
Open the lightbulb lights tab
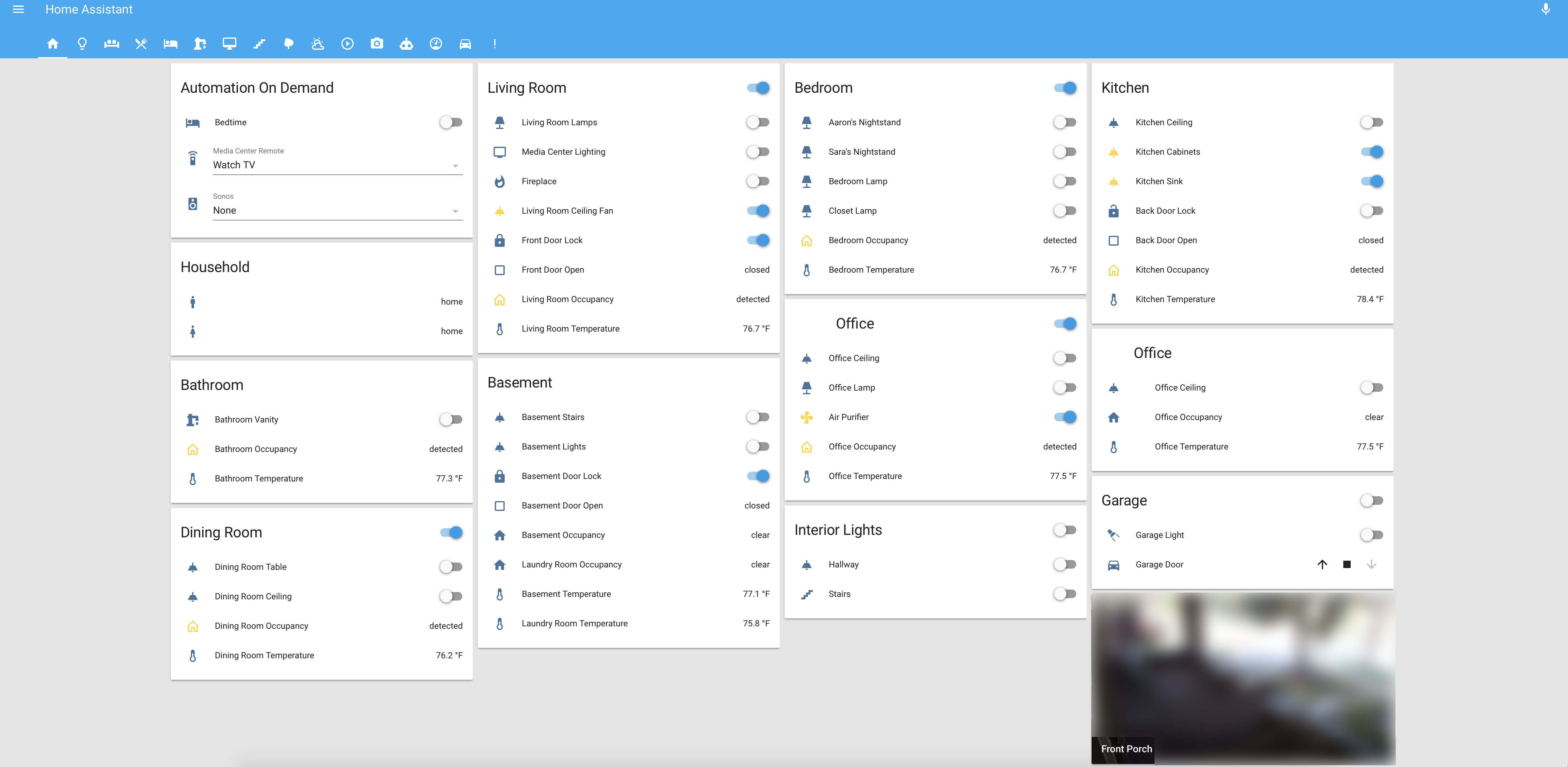(82, 43)
